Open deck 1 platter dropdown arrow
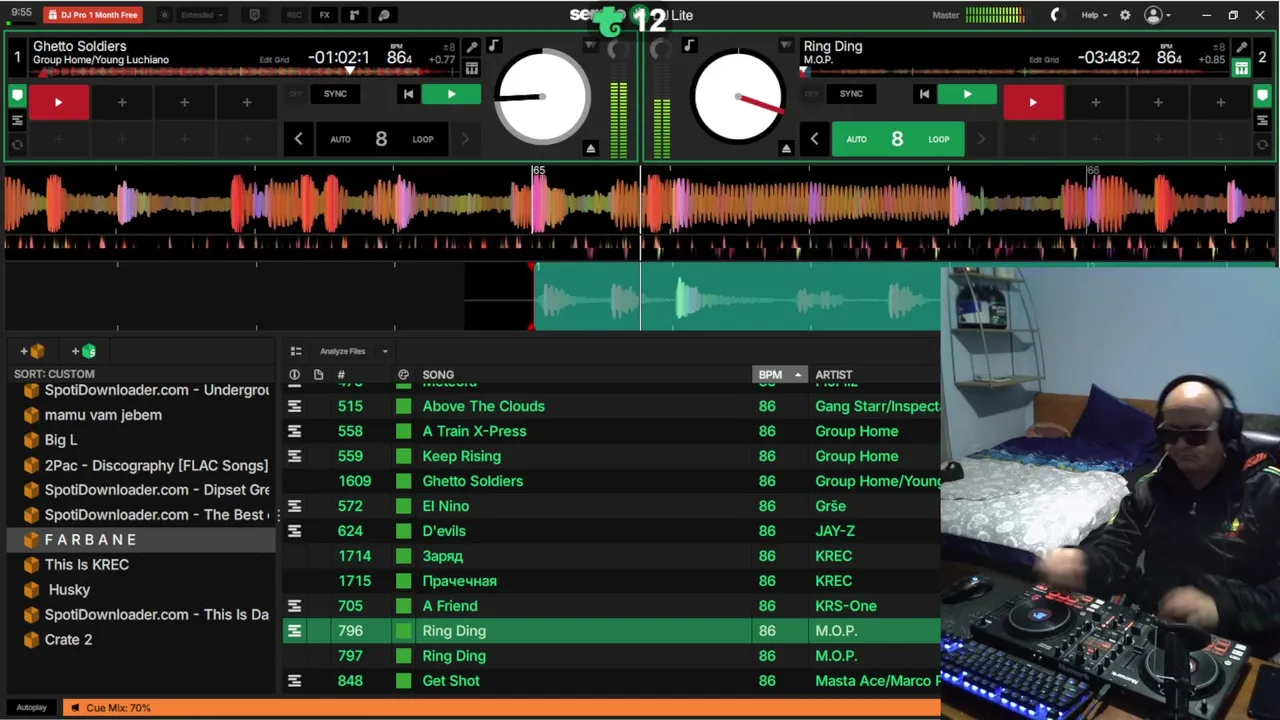This screenshot has height=720, width=1280. [591, 46]
